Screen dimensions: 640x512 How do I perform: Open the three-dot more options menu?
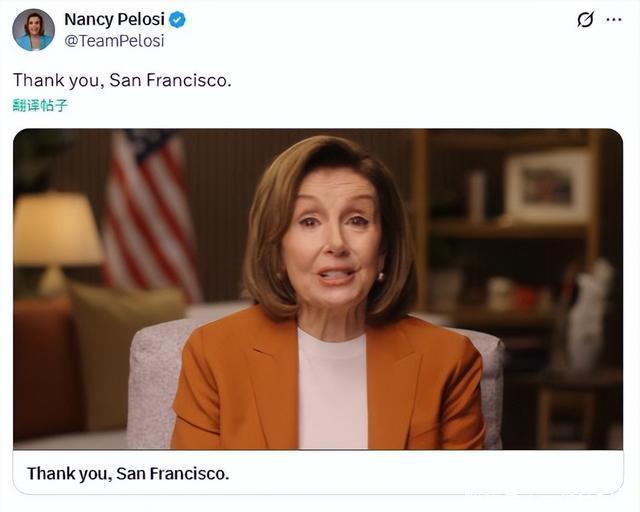[614, 20]
